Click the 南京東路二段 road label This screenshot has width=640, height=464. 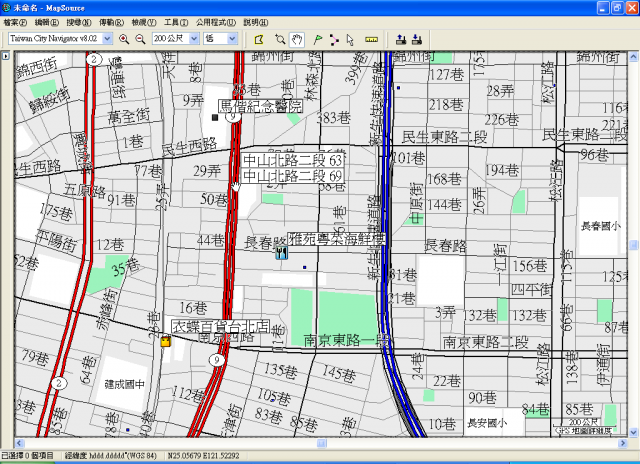coord(486,342)
